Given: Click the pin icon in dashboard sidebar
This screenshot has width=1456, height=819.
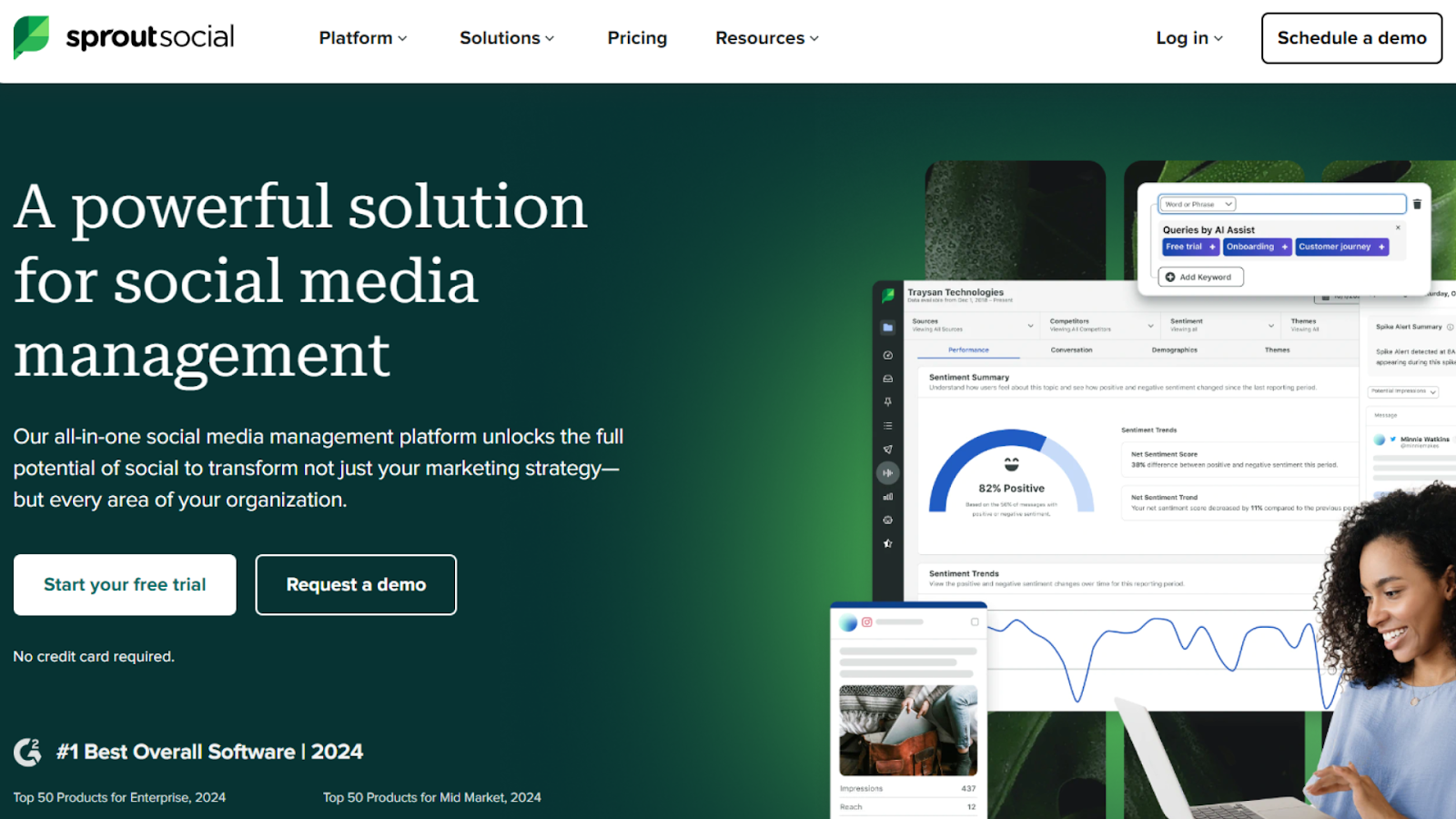Looking at the screenshot, I should tap(888, 401).
